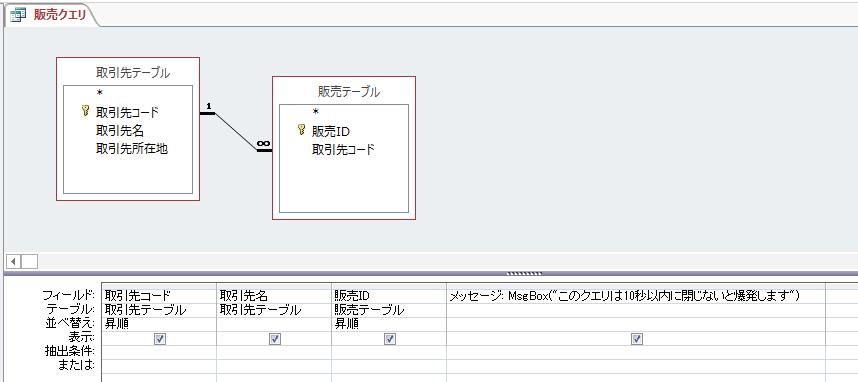Select the relationship join line between tables
This screenshot has width=858, height=382.
(235, 131)
